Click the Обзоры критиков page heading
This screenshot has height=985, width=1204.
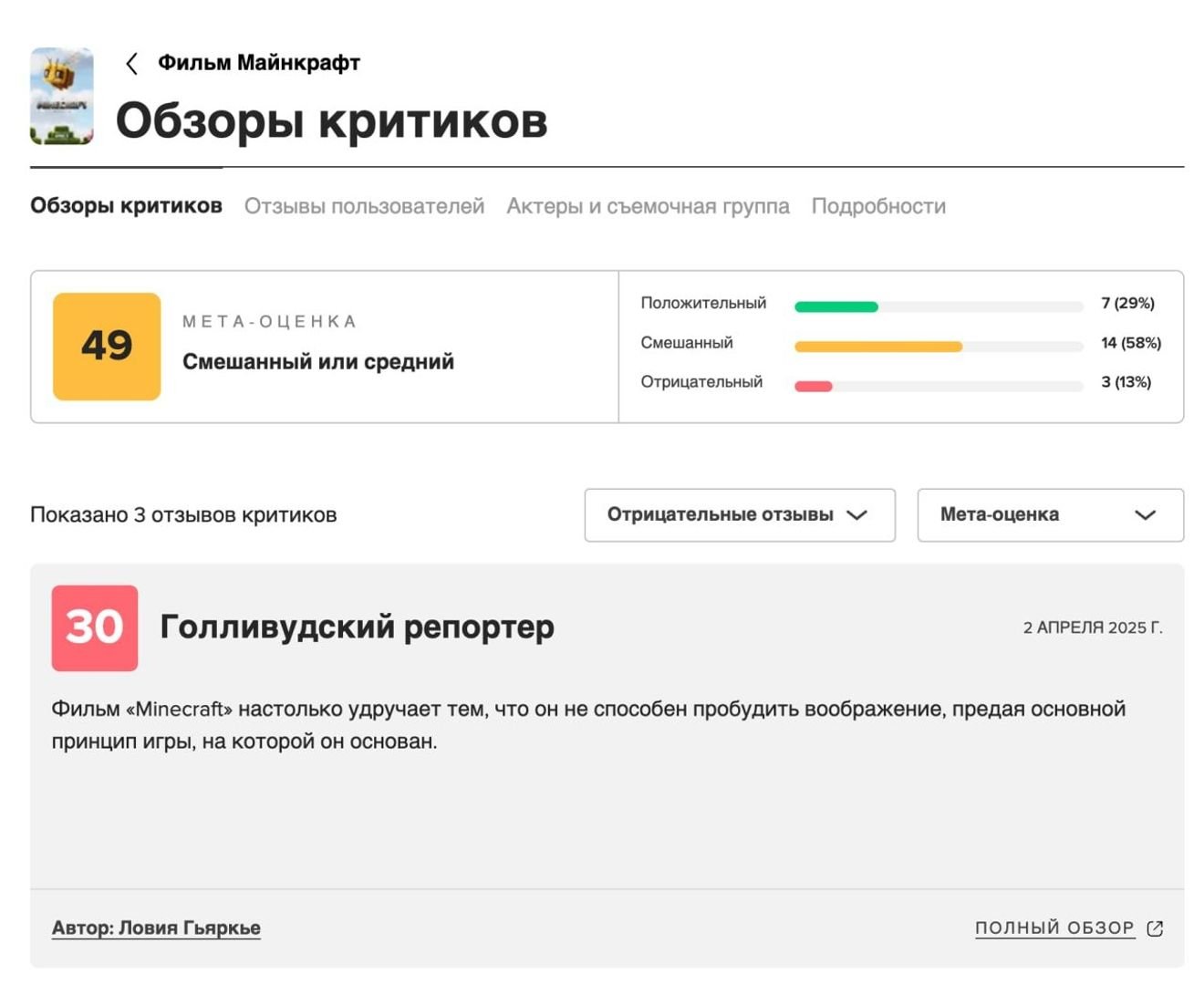(332, 120)
